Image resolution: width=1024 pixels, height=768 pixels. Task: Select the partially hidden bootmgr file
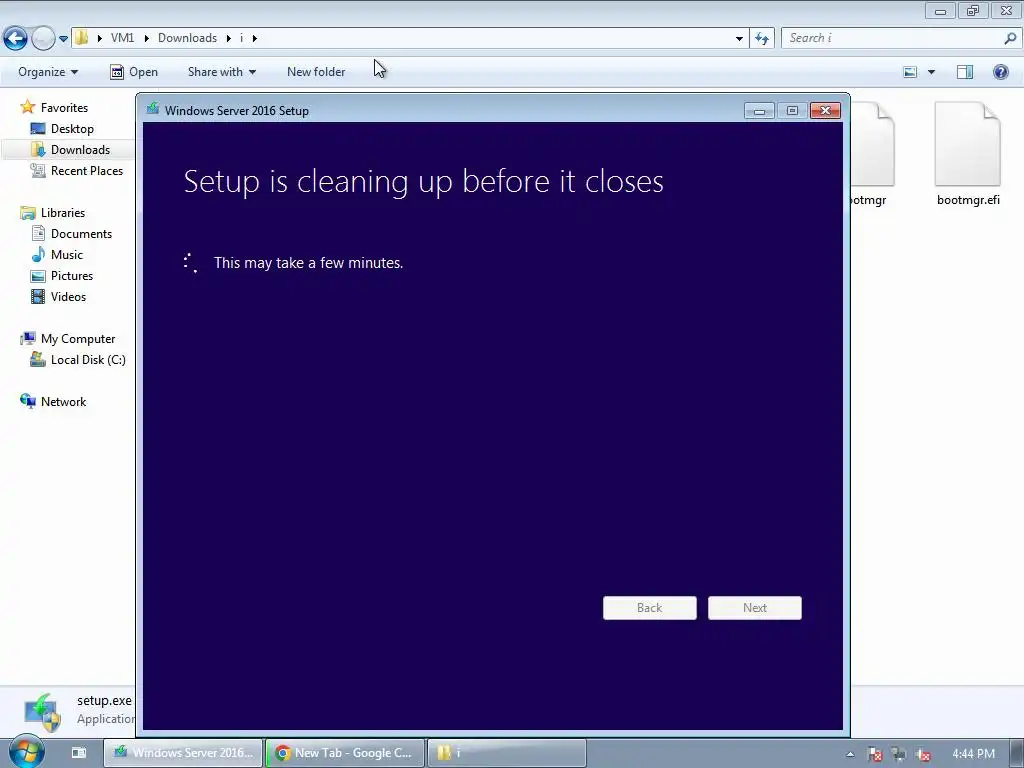click(870, 154)
